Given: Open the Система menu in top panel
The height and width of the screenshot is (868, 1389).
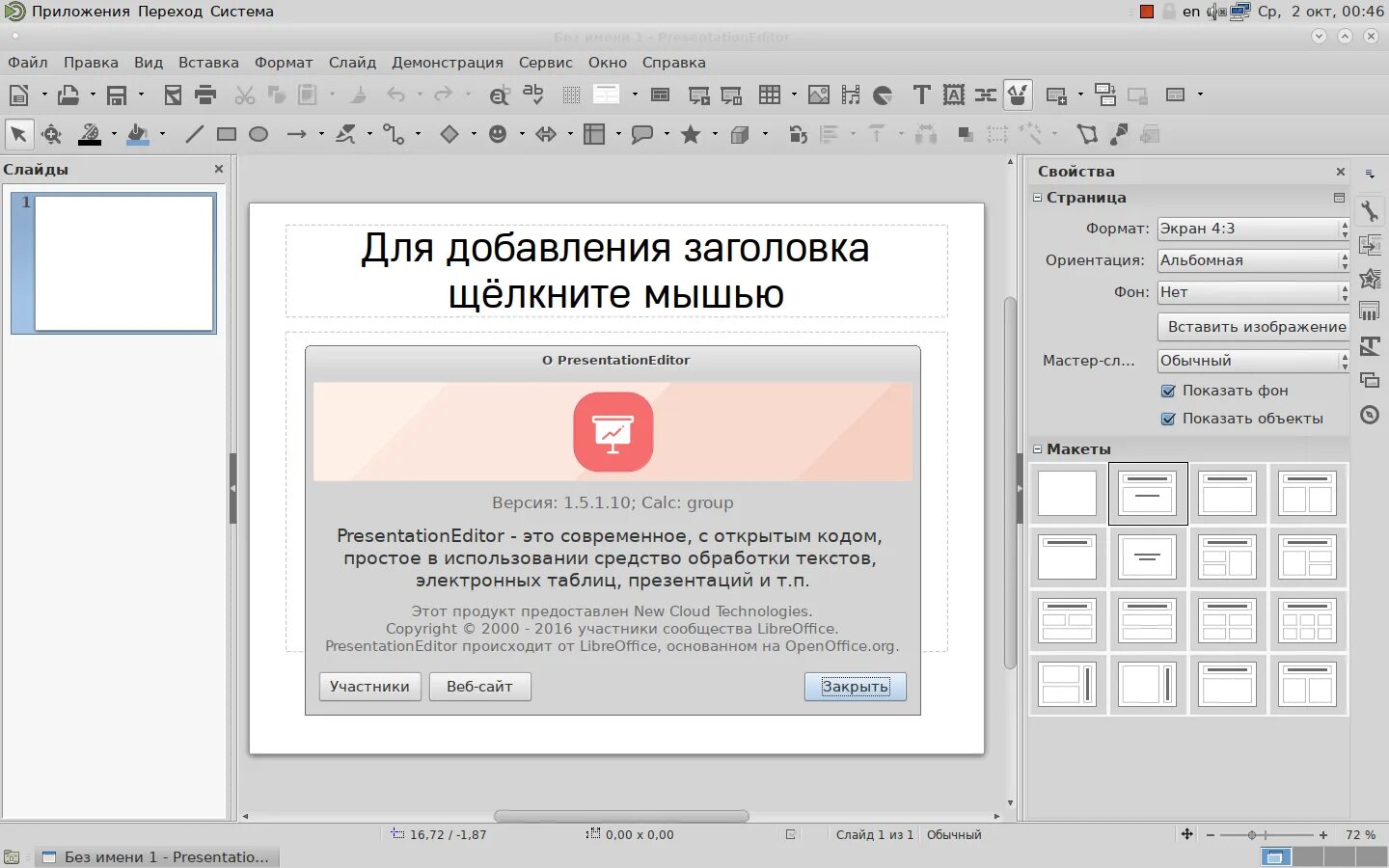Looking at the screenshot, I should click(241, 12).
